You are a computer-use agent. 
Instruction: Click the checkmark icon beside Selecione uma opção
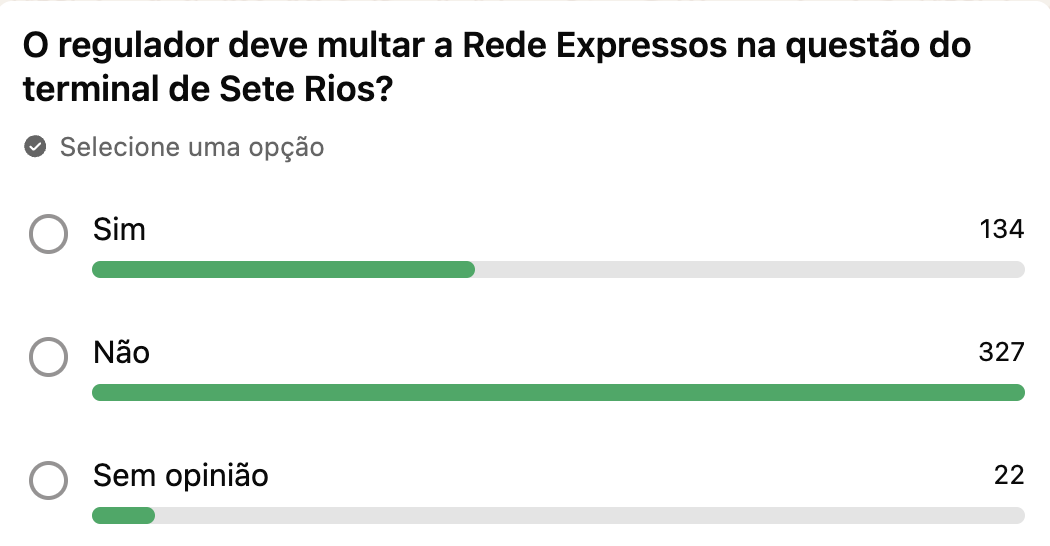pyautogui.click(x=35, y=148)
